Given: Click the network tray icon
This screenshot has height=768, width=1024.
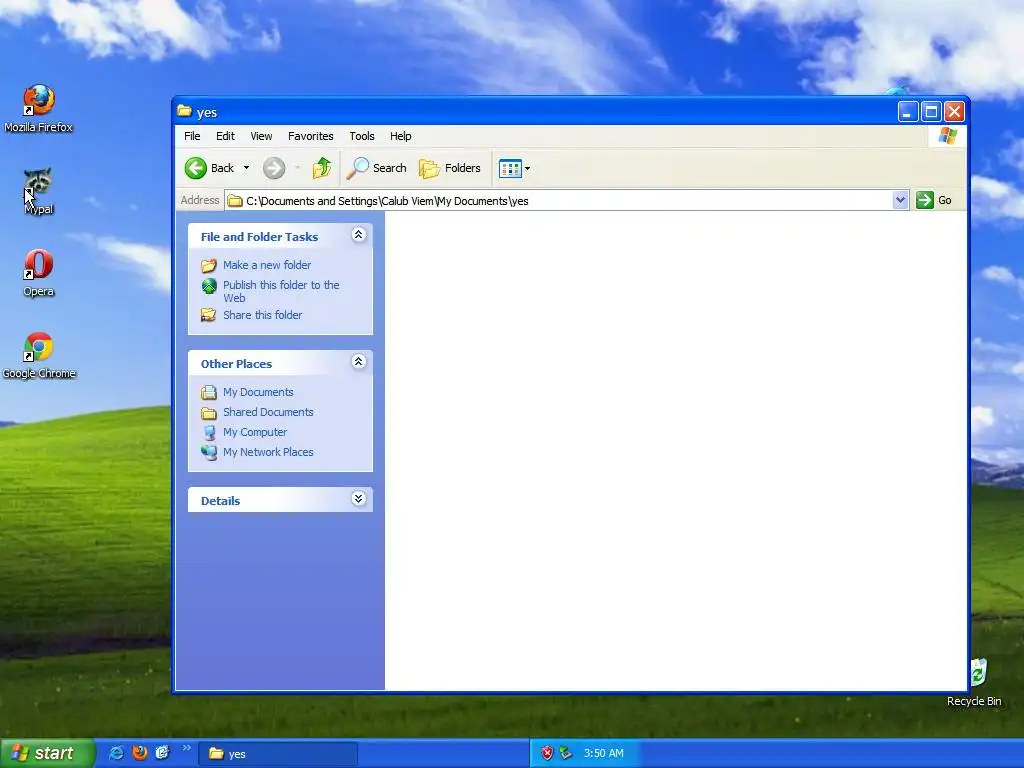Looking at the screenshot, I should coord(566,753).
